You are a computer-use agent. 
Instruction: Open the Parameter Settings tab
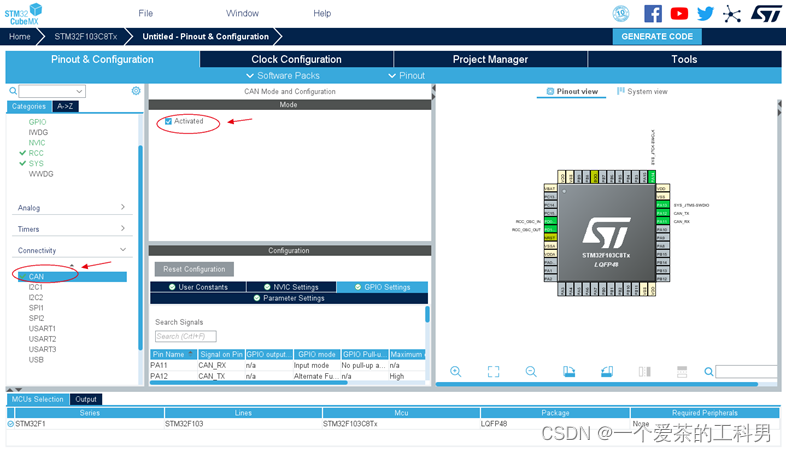coord(289,298)
